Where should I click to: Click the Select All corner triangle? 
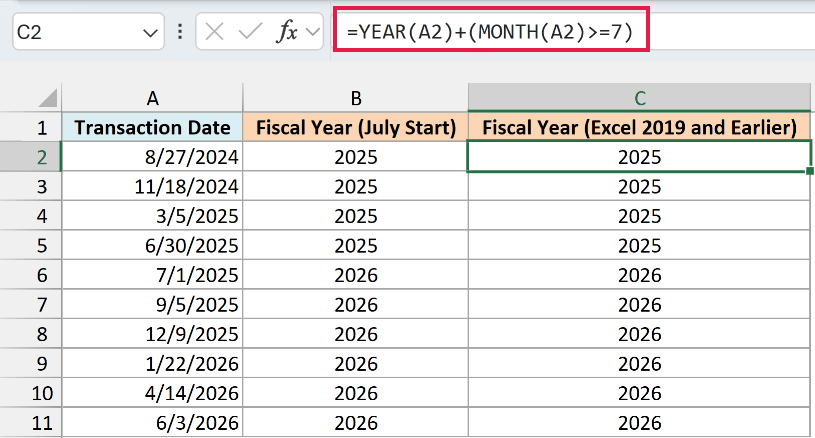tap(48, 98)
